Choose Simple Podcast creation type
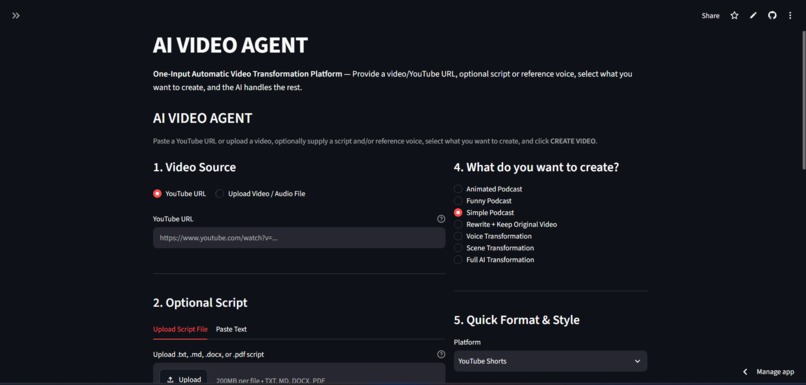 pos(484,213)
